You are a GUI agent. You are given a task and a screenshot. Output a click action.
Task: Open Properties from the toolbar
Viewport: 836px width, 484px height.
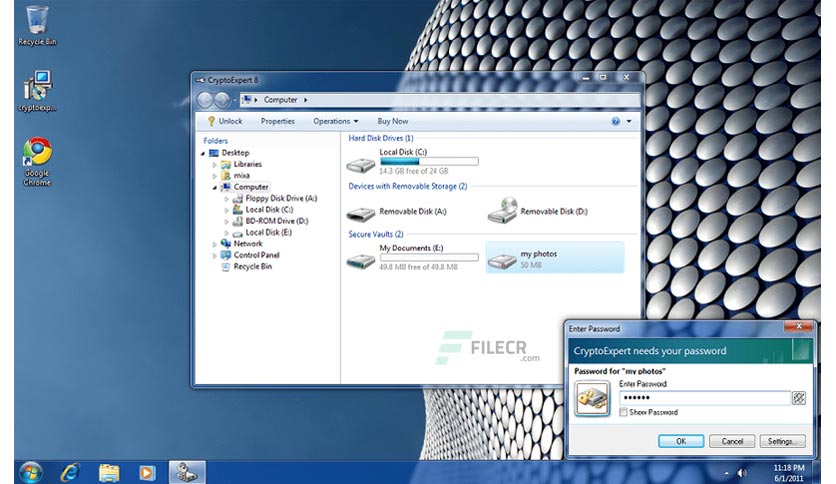(277, 122)
